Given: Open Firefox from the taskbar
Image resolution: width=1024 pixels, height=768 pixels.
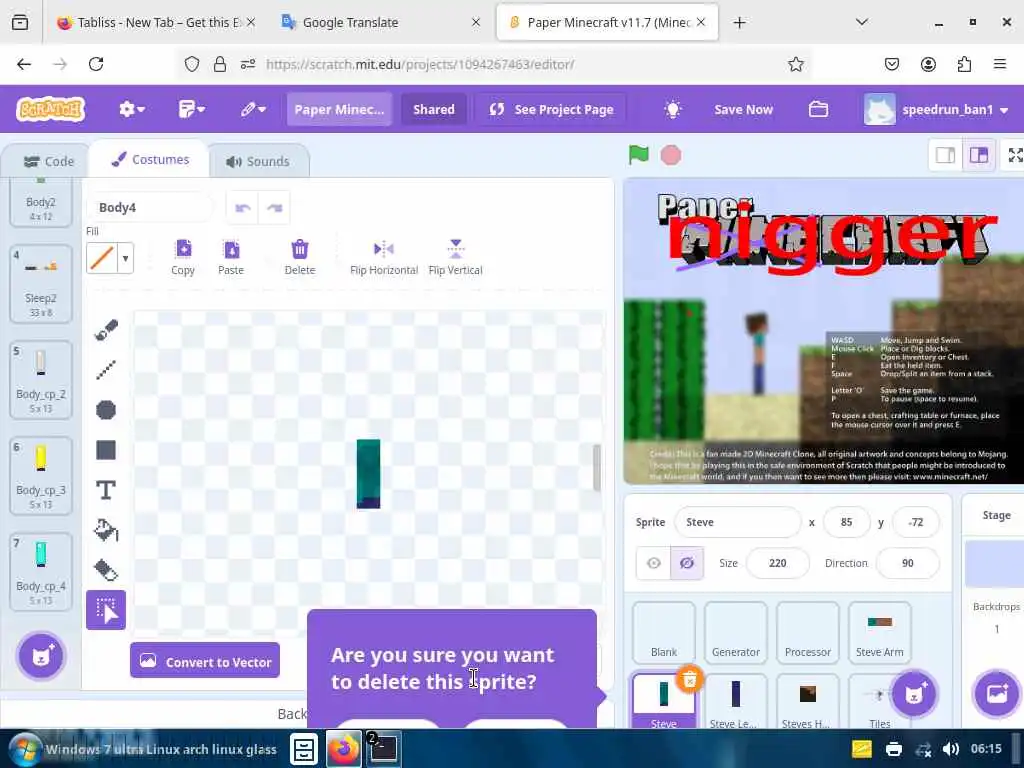Looking at the screenshot, I should (344, 749).
